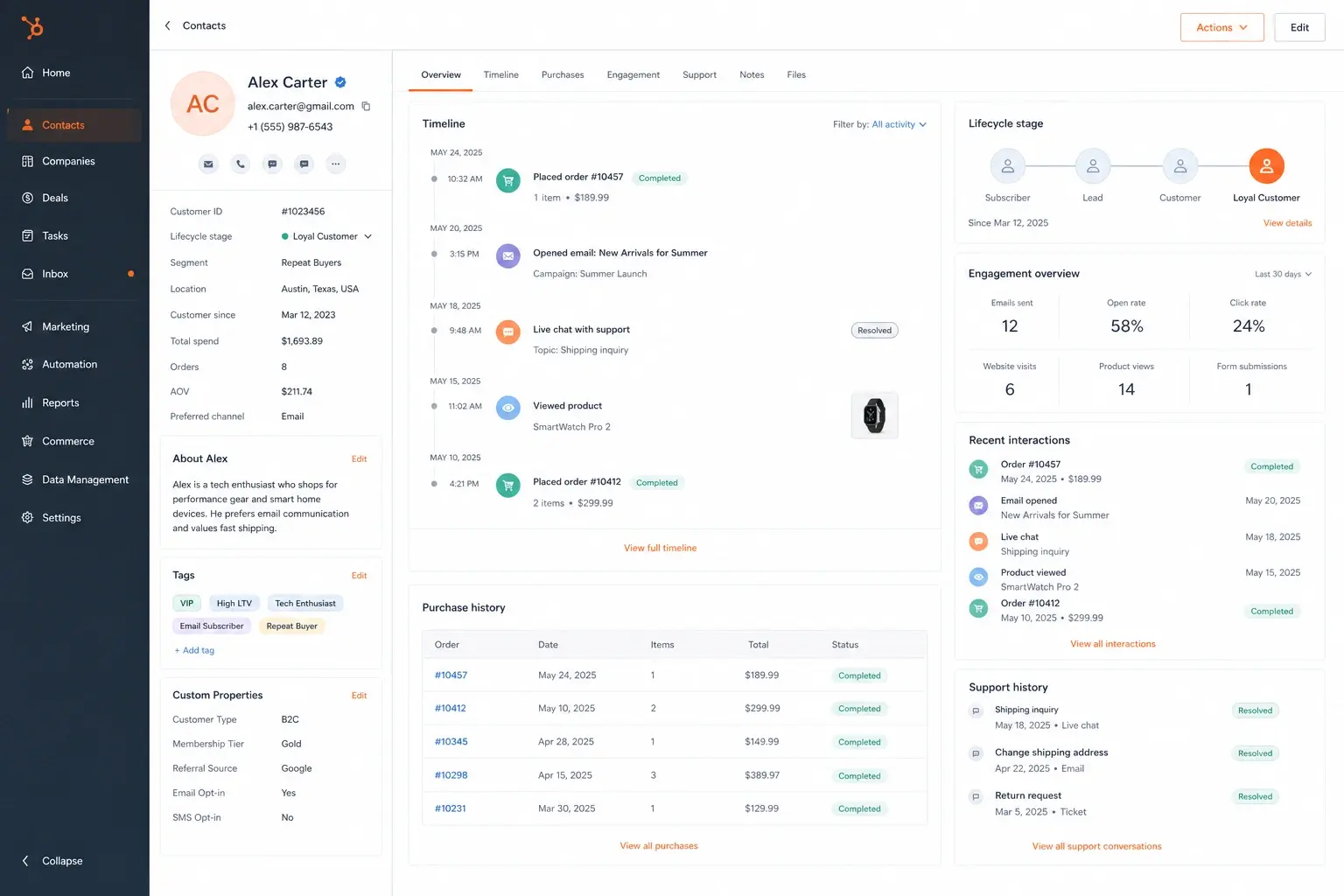Click the Email Subscriber tag
Viewport: 1344px width, 896px height.
[x=212, y=626]
